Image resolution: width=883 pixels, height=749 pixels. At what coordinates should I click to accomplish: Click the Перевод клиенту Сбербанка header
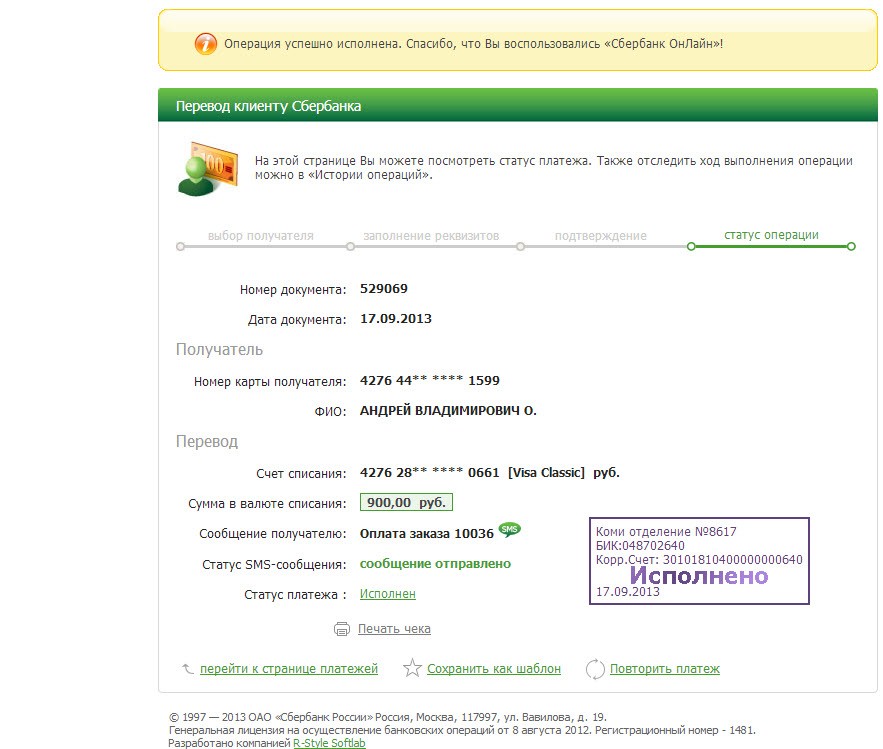(x=268, y=106)
